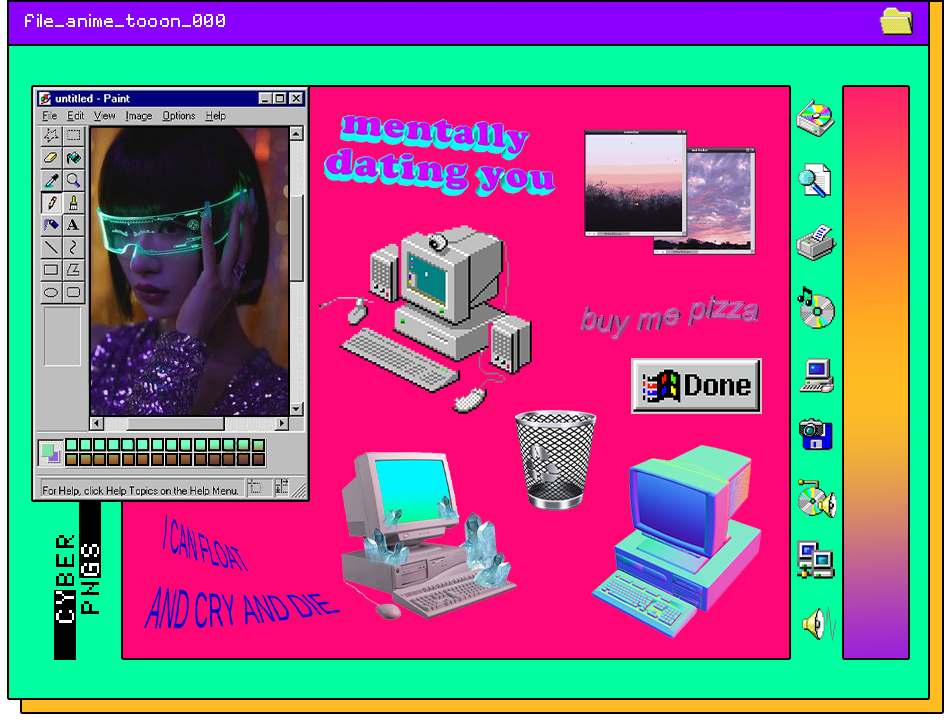The width and height of the screenshot is (950, 723).
Task: Click the Paint canvas scroll up arrow
Action: (296, 134)
